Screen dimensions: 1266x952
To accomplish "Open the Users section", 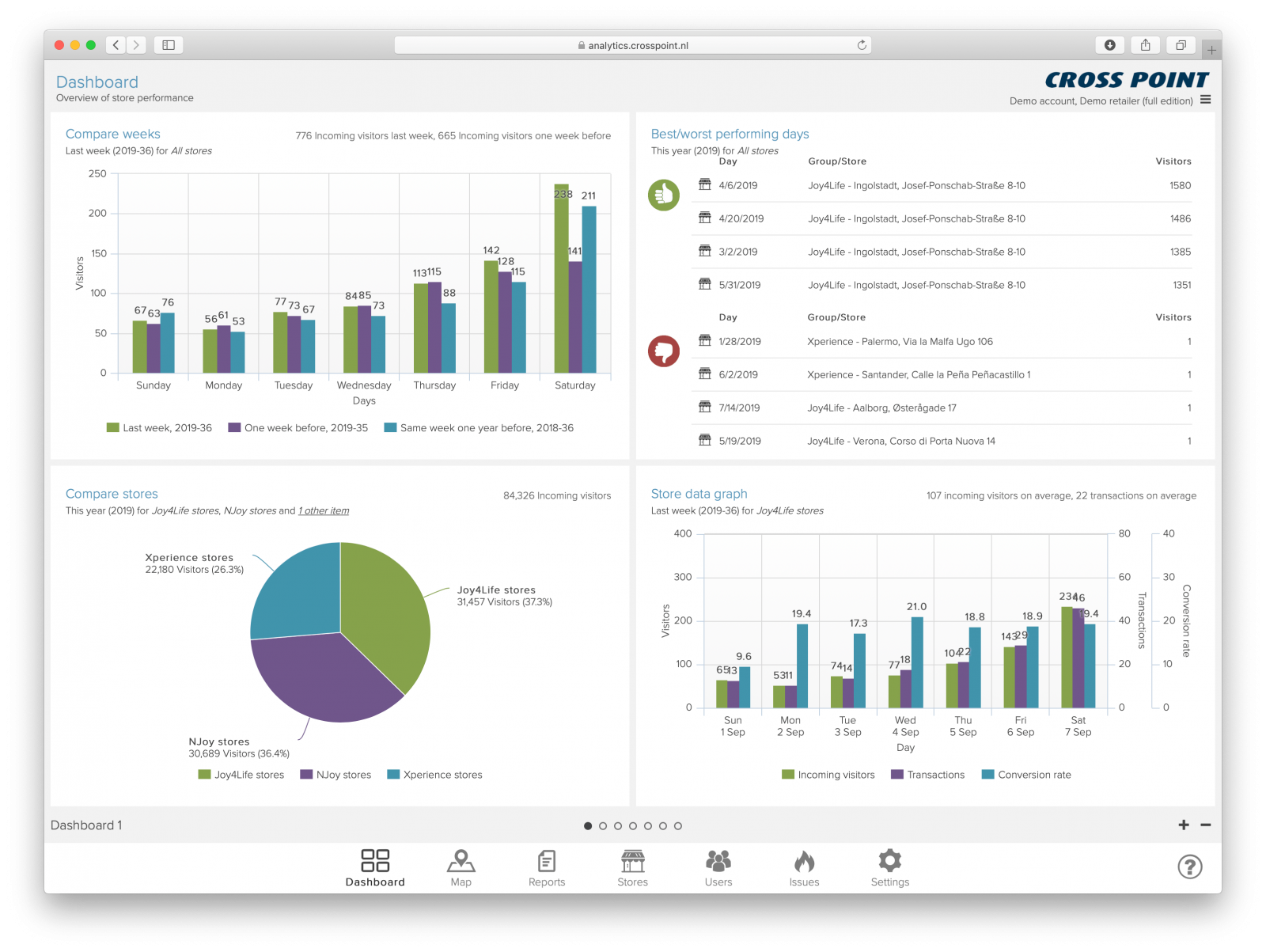I will click(718, 867).
